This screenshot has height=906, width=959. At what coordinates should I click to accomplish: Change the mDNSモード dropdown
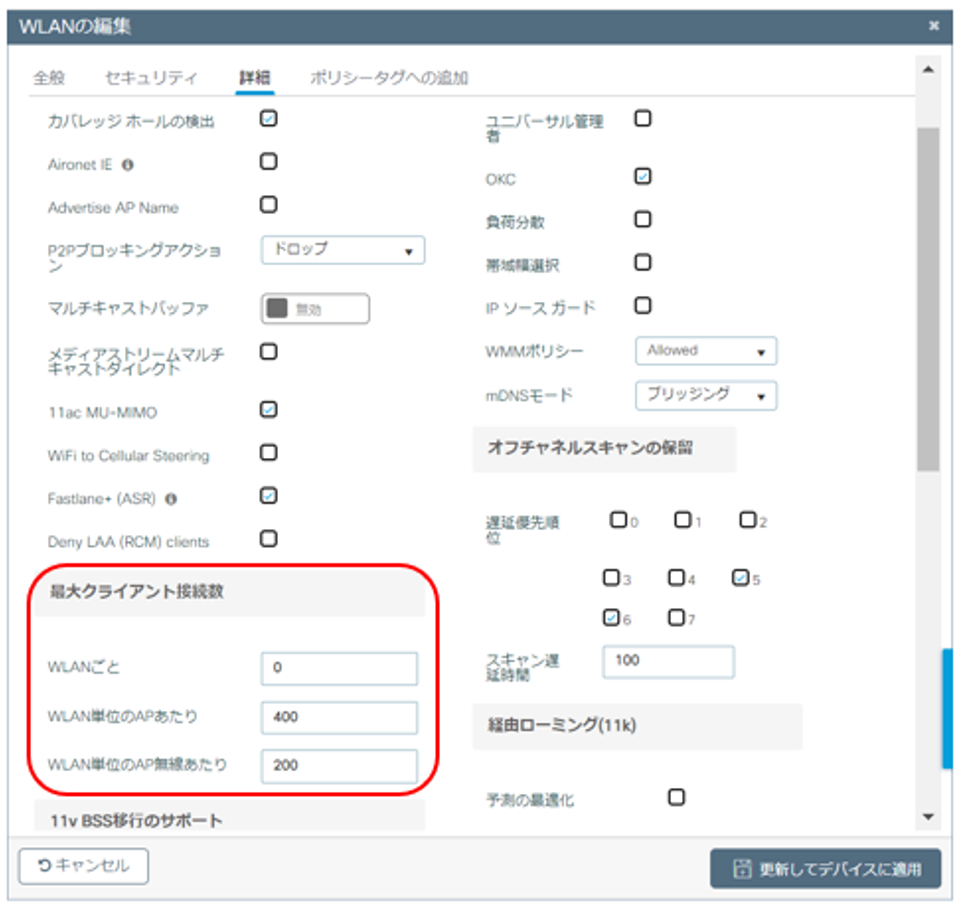coord(706,396)
